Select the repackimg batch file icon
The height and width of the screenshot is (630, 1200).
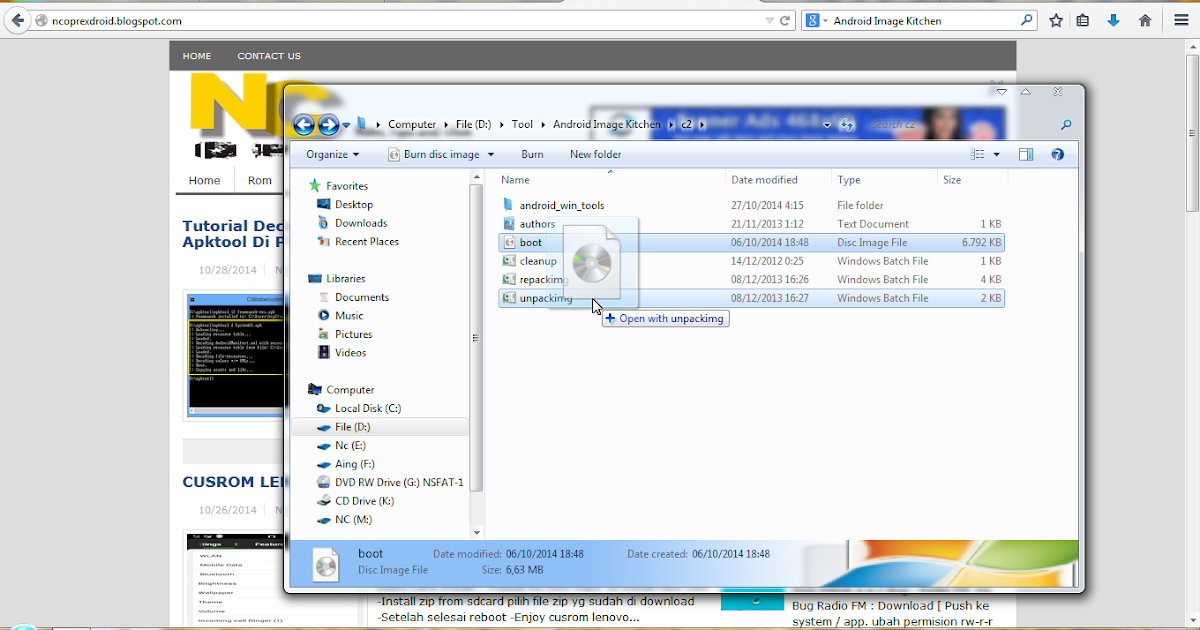508,280
